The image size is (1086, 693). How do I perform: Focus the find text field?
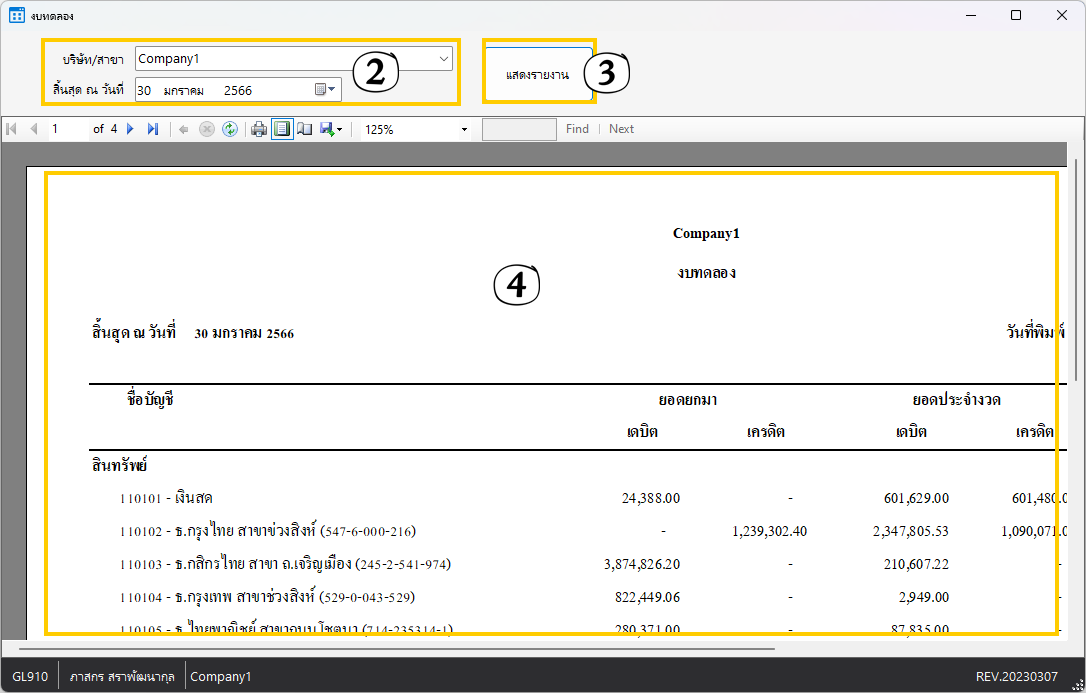pyautogui.click(x=519, y=129)
